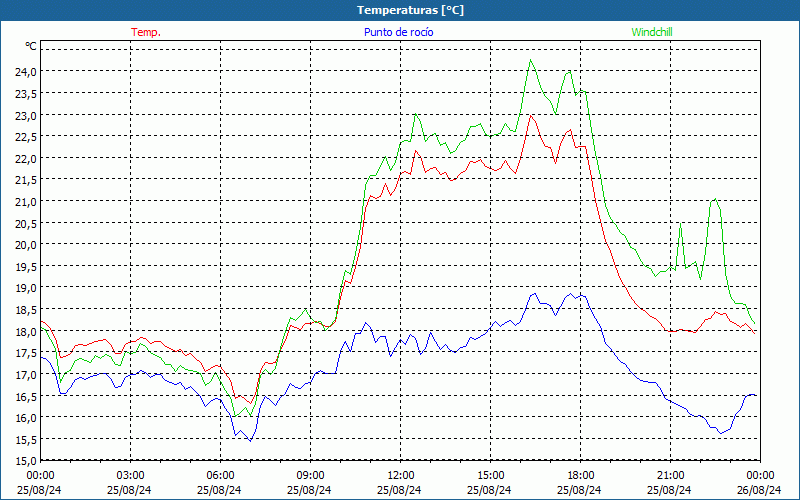Click the 15,5 y-axis value
Image resolution: width=800 pixels, height=500 pixels.
(26, 439)
